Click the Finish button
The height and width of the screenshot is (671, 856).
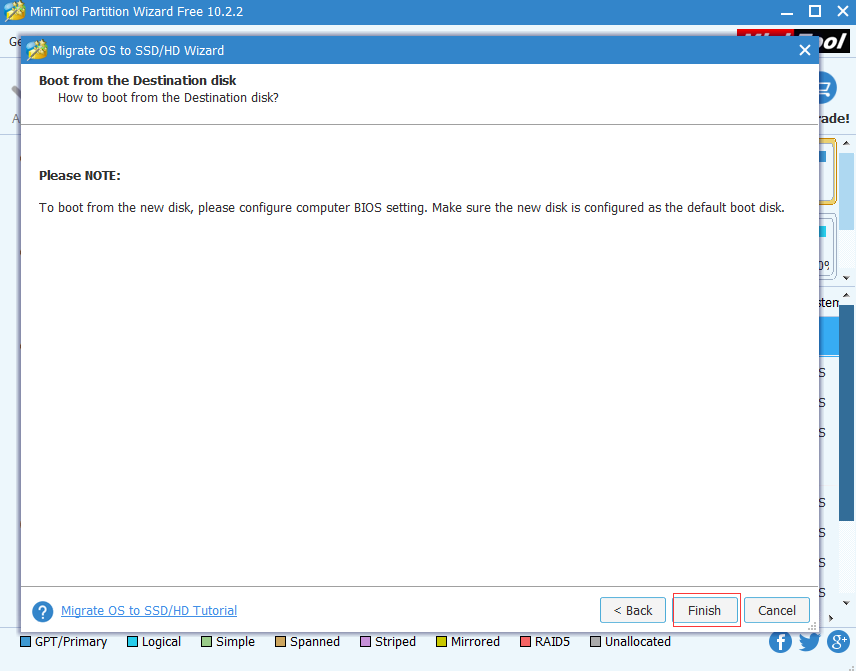tap(705, 610)
